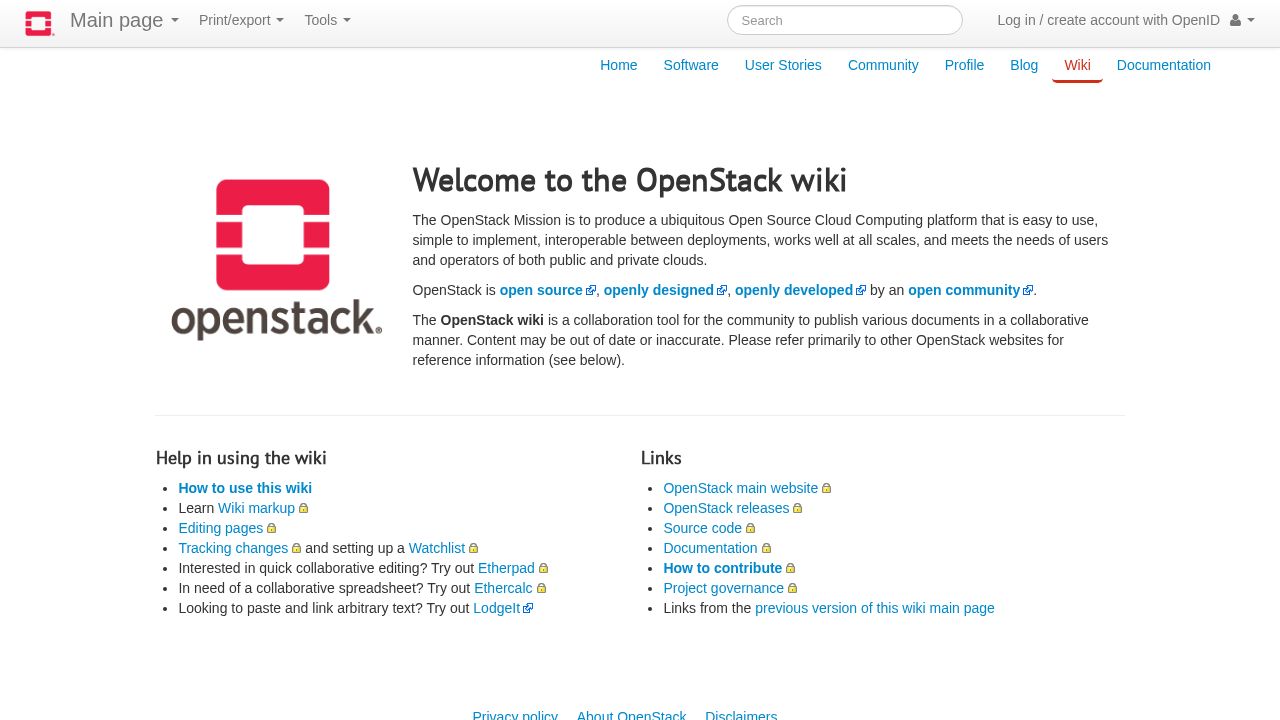This screenshot has width=1280, height=720.
Task: Open the Blog tab
Action: pos(1024,65)
